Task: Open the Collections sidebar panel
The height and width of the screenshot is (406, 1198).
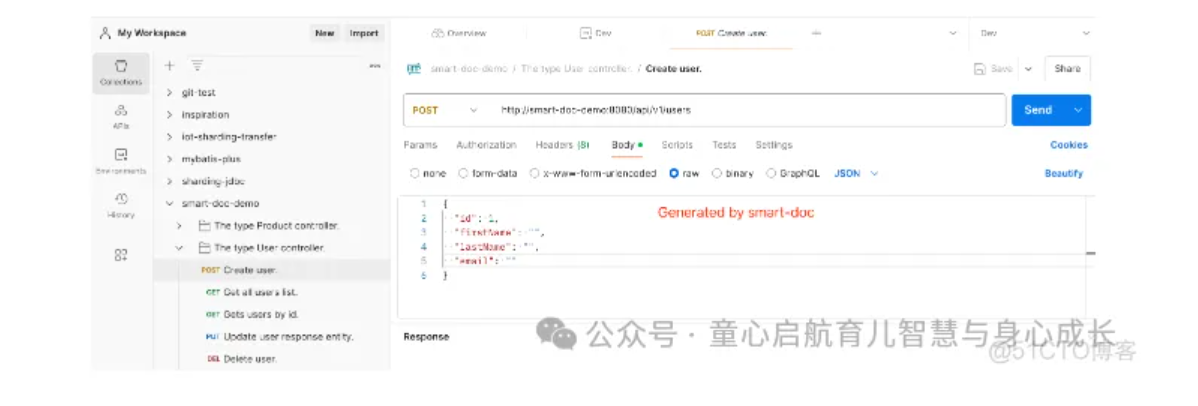Action: (121, 73)
